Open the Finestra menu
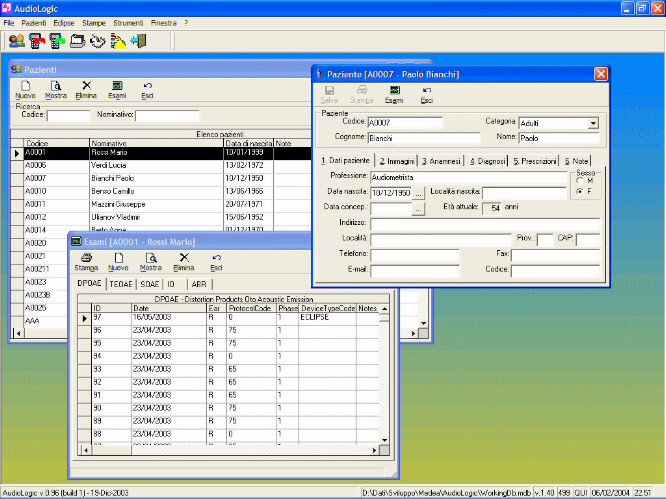This screenshot has width=666, height=499. click(x=164, y=23)
